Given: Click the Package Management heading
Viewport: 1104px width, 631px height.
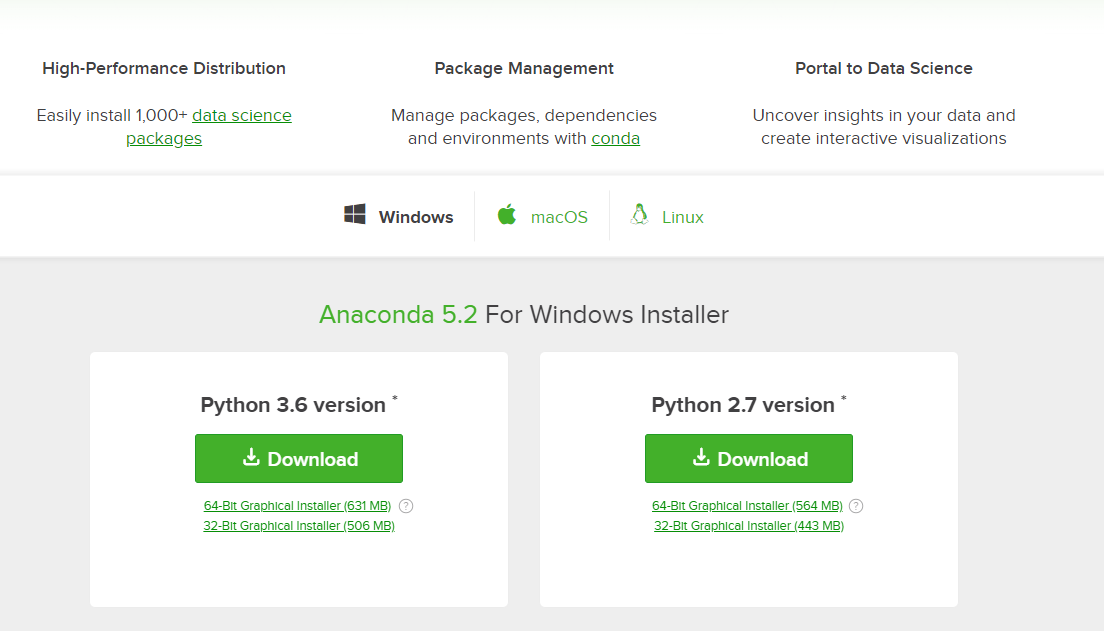Looking at the screenshot, I should click(x=524, y=68).
